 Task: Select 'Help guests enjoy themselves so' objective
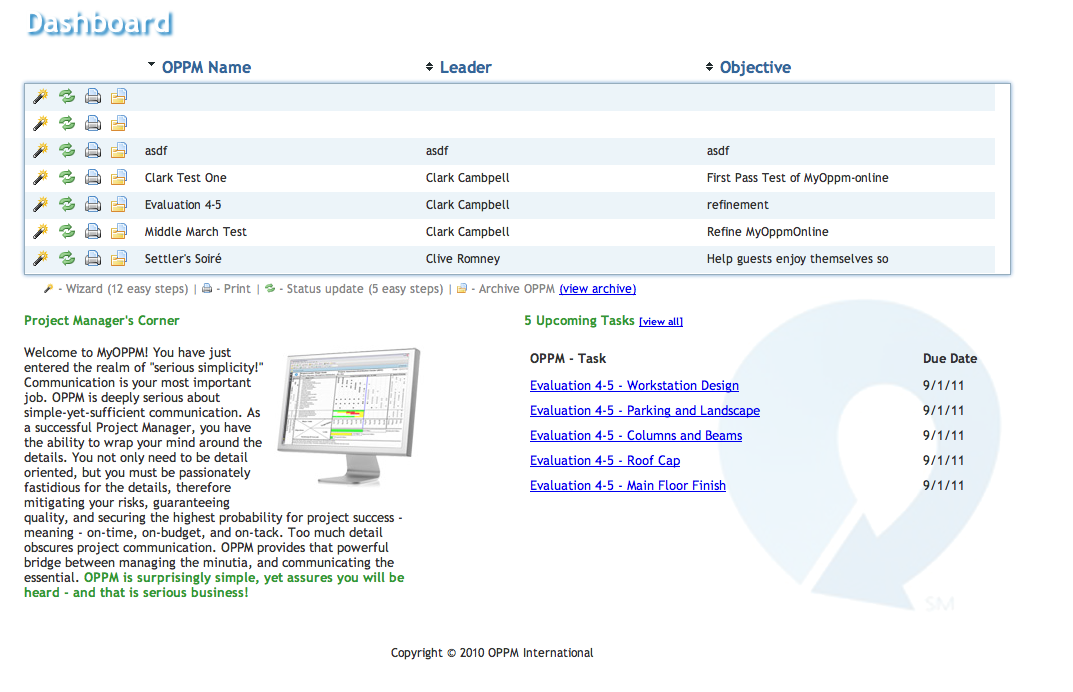point(797,259)
